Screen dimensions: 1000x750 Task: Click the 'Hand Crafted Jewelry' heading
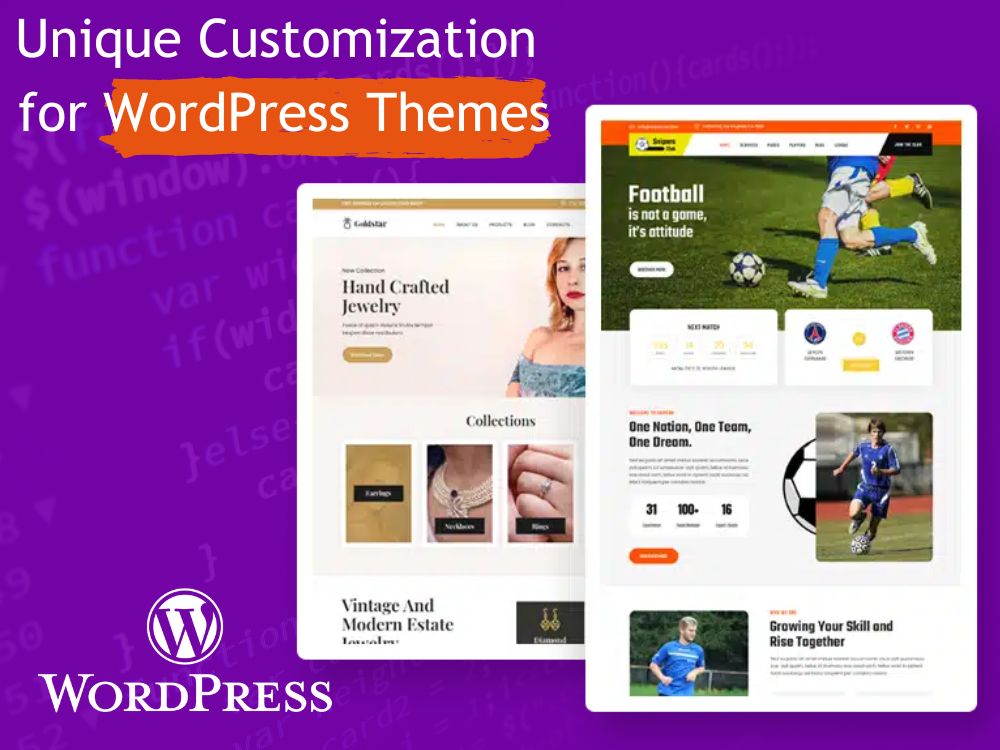[395, 297]
